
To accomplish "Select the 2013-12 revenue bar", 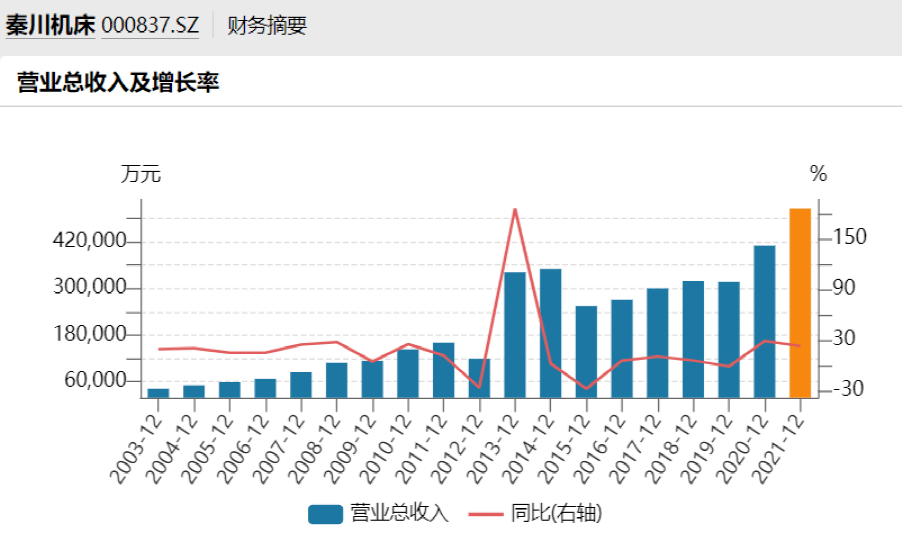I will (x=515, y=335).
